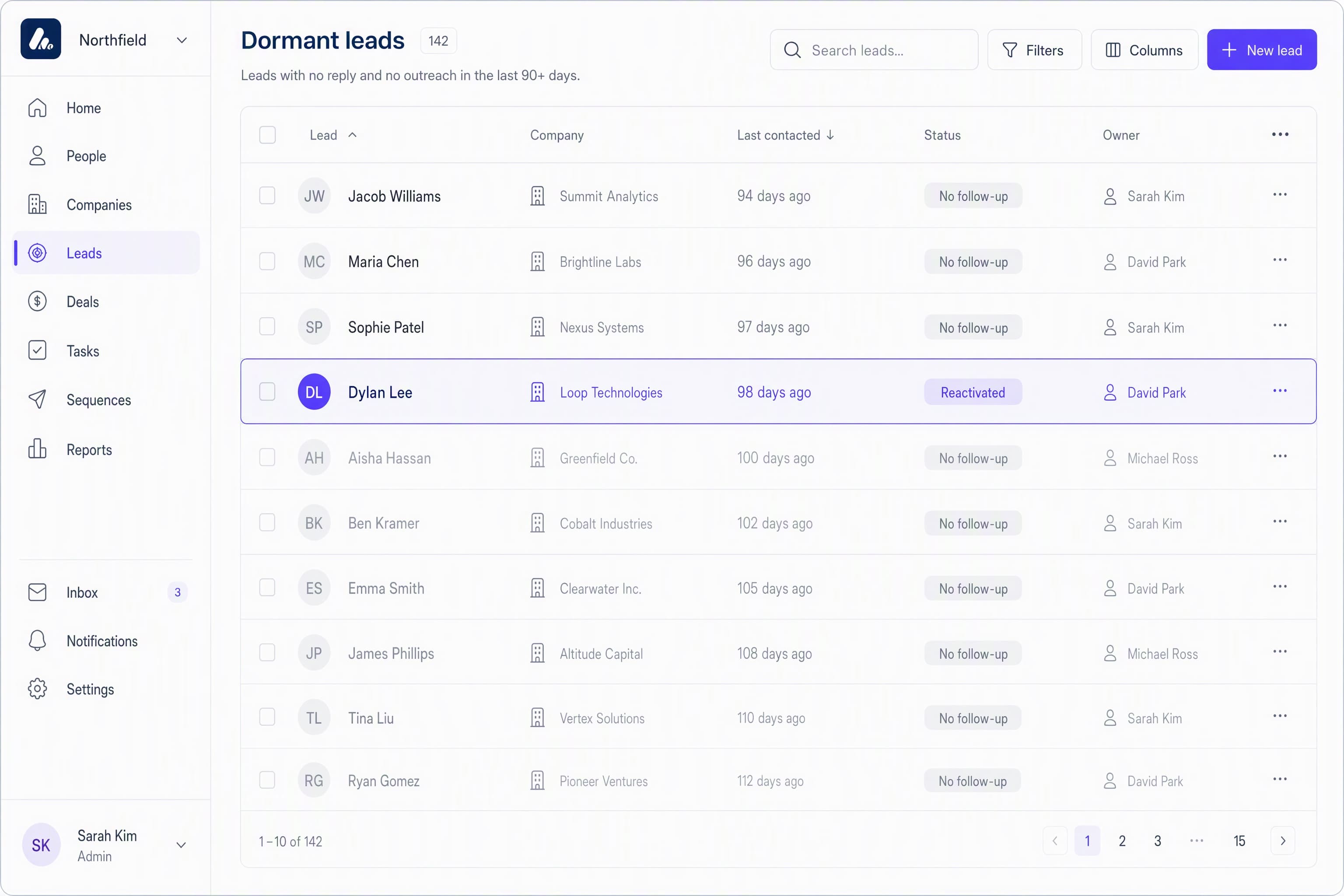Screen dimensions: 1344x896
Task: Click the Home house icon
Action: click(x=37, y=108)
